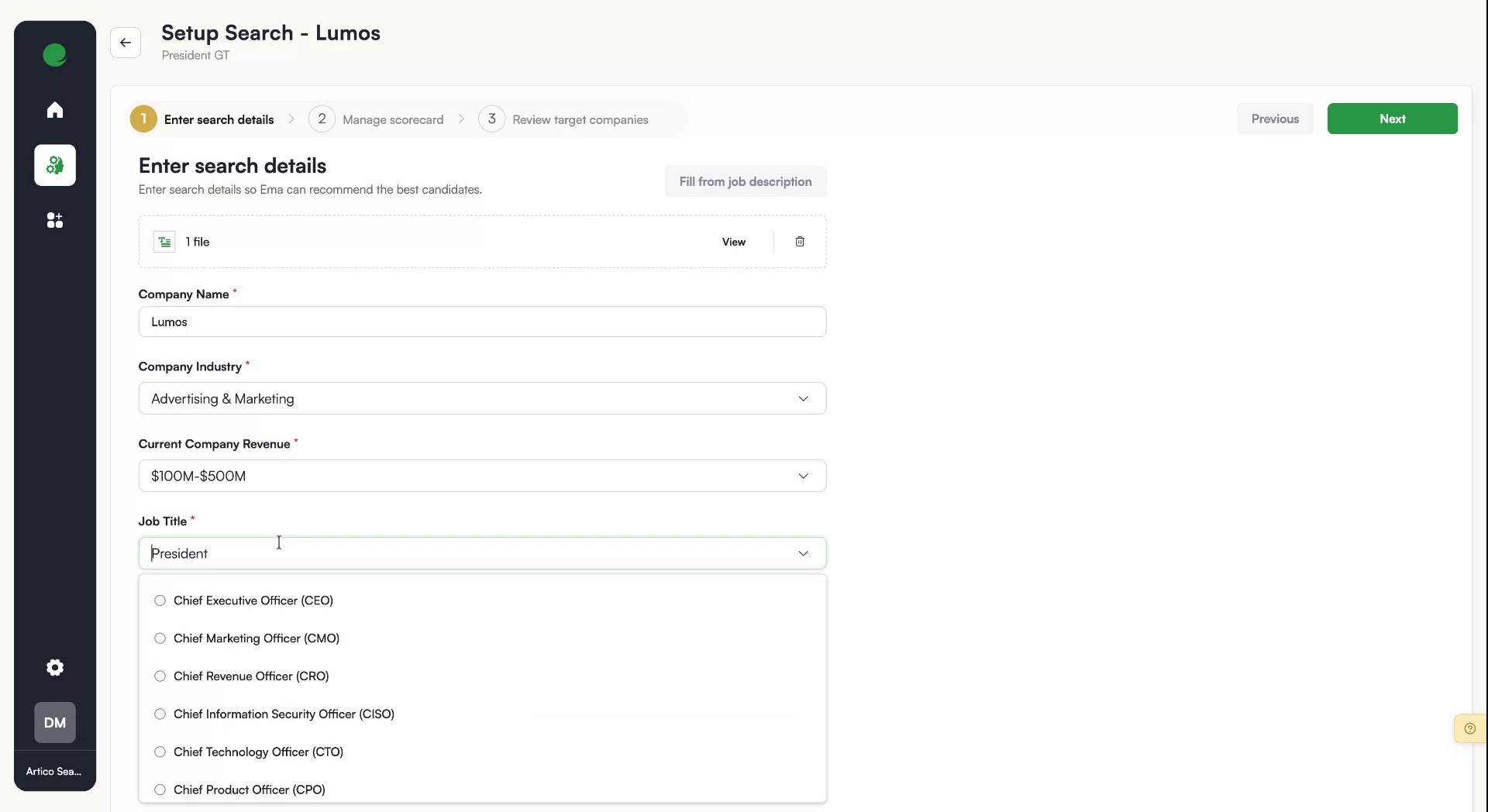Select the Home icon in the sidebar
Image resolution: width=1488 pixels, height=812 pixels.
54,109
